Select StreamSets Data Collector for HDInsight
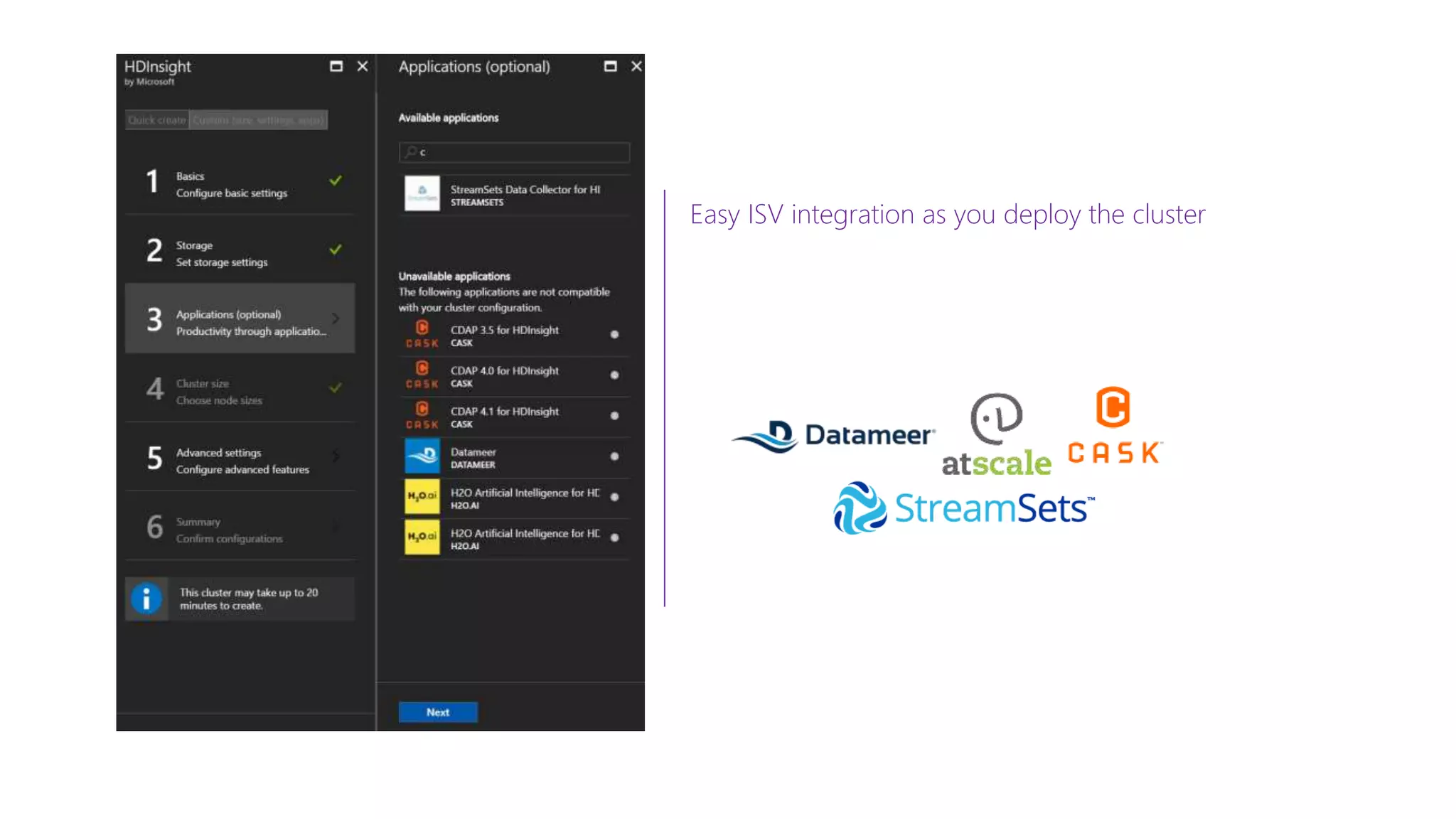Screen dimensions: 1456x819 click(514, 194)
